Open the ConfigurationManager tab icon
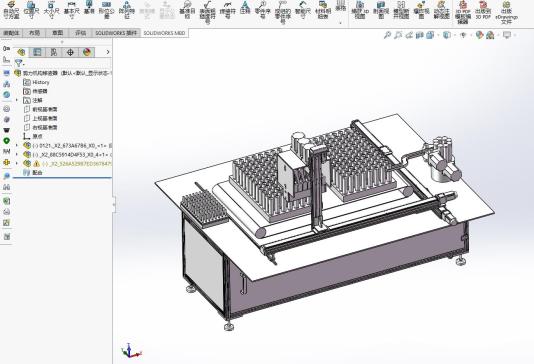The height and width of the screenshot is (364, 534). coord(54,52)
